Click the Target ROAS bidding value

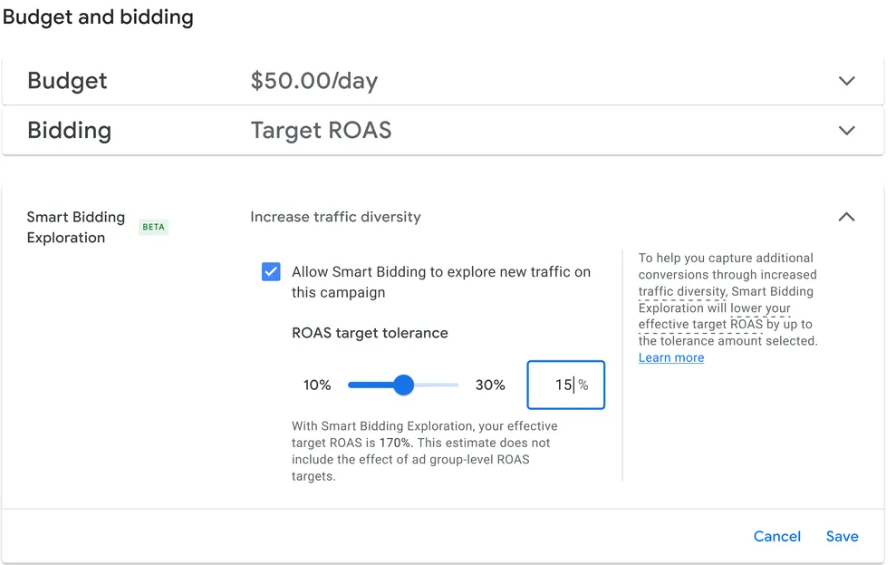point(321,131)
